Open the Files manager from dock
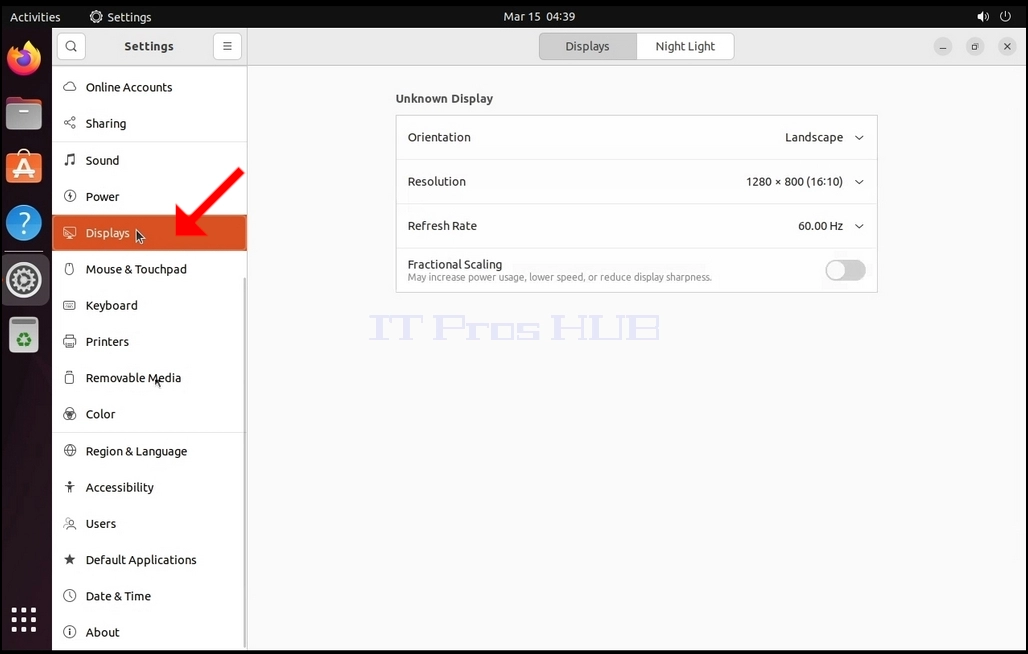The image size is (1028, 654). [24, 113]
